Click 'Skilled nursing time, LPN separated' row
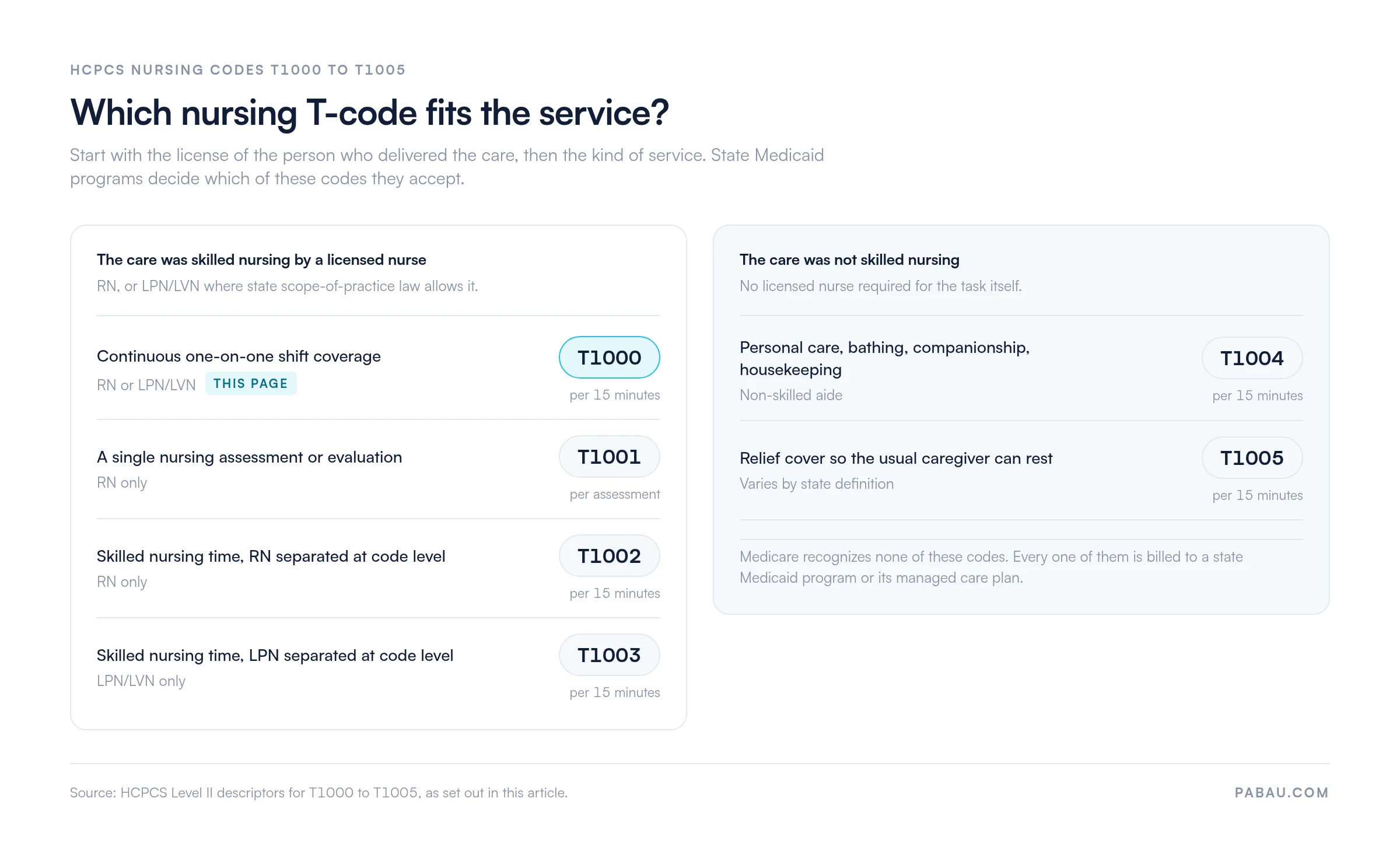 point(379,667)
